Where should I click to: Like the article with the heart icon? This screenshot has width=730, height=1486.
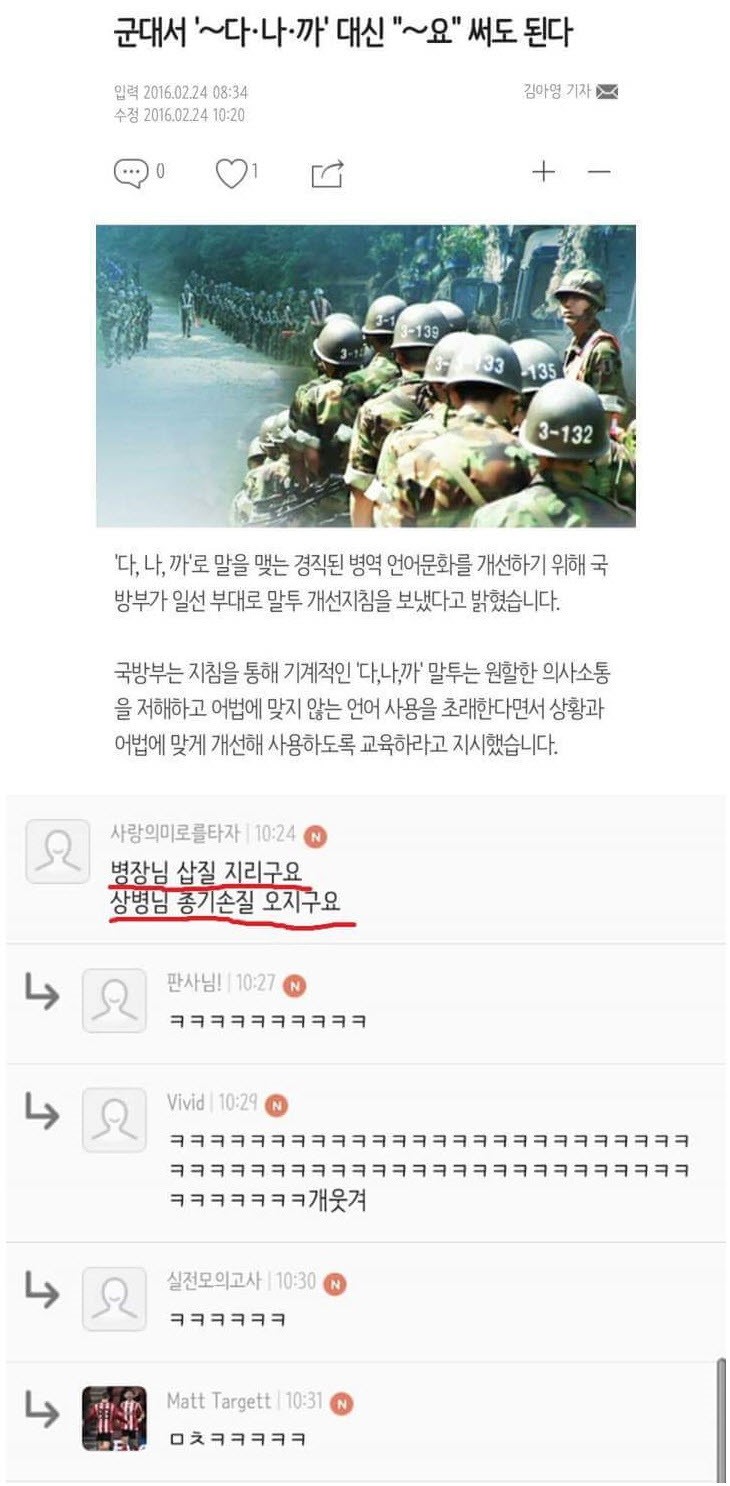point(231,173)
